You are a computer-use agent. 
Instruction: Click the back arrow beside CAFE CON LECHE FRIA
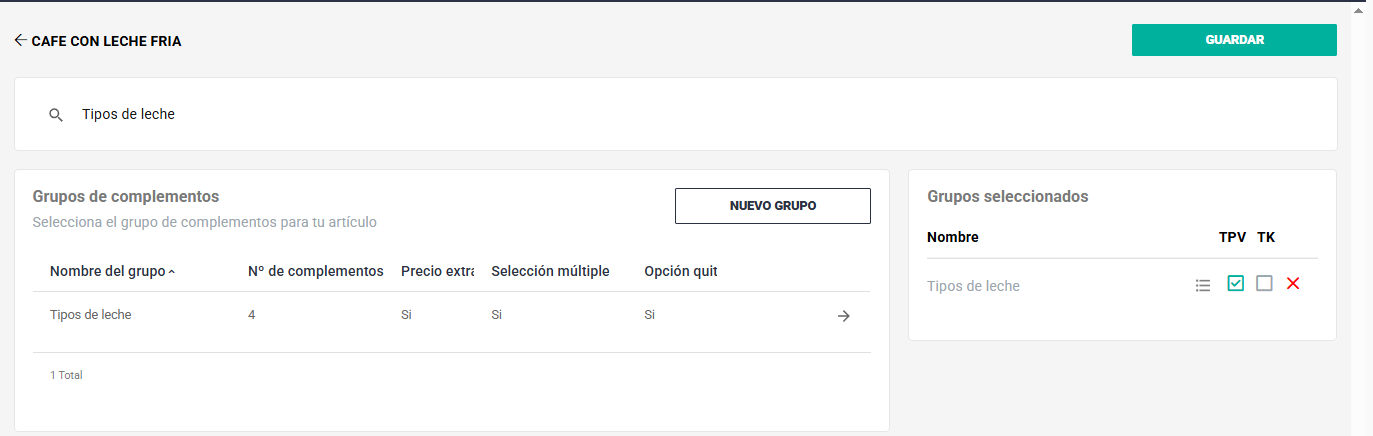pyautogui.click(x=20, y=41)
